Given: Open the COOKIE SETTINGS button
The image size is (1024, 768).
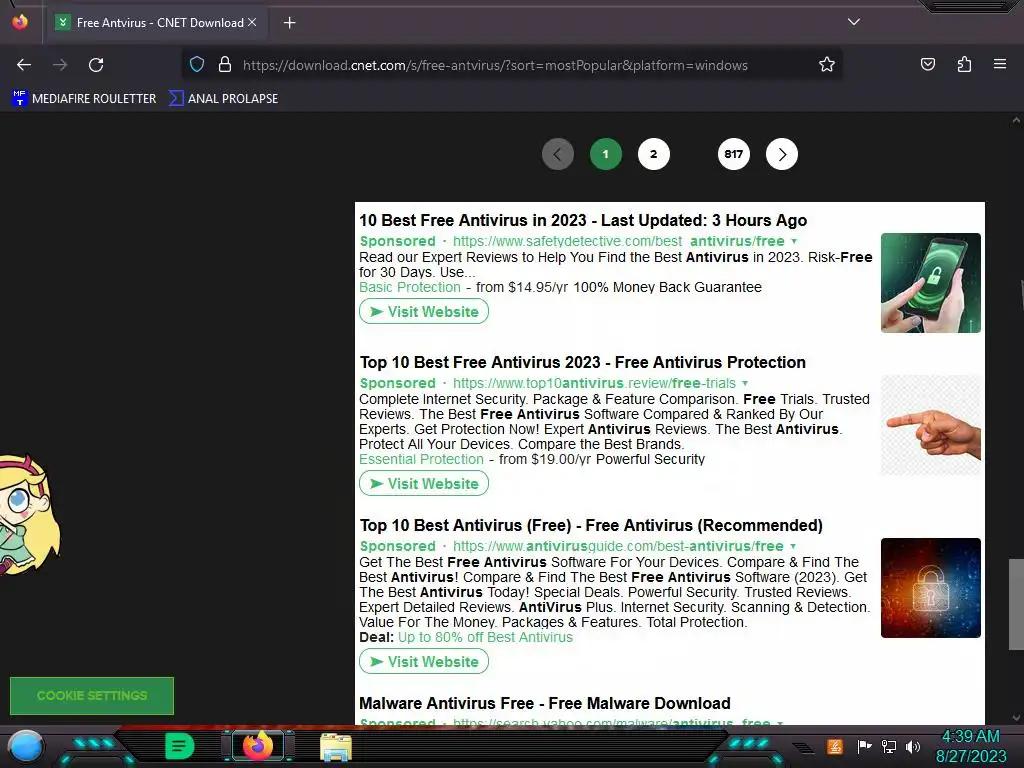Looking at the screenshot, I should [92, 696].
